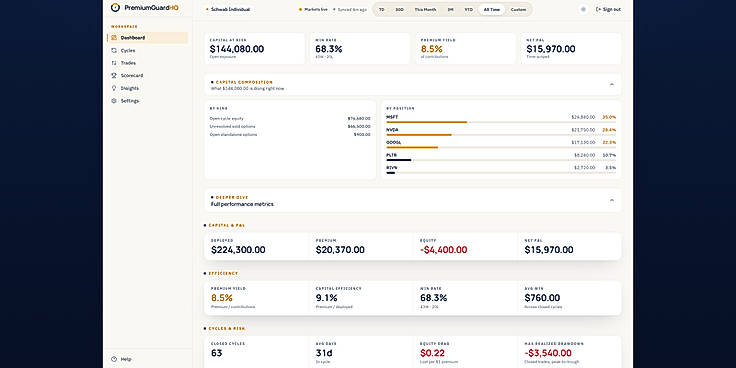This screenshot has width=736, height=368.
Task: Click the NVDA ticker label
Action: 392,130
